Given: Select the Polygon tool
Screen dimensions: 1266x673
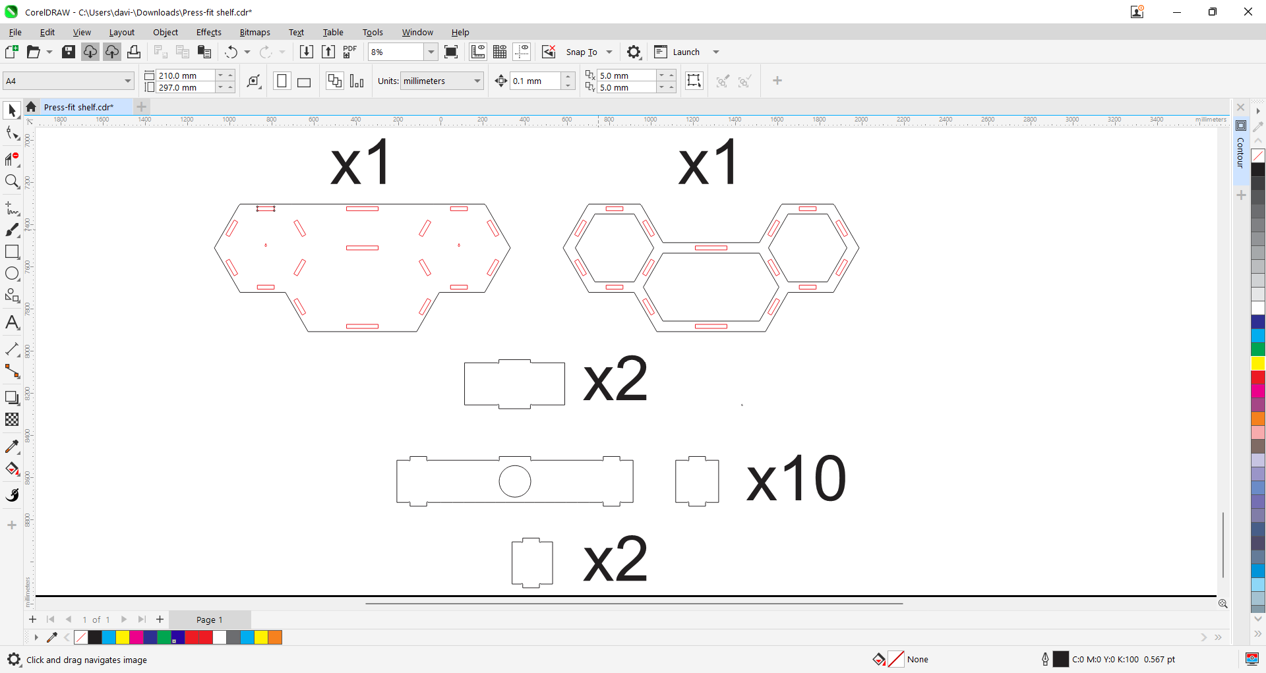Looking at the screenshot, I should 12,296.
